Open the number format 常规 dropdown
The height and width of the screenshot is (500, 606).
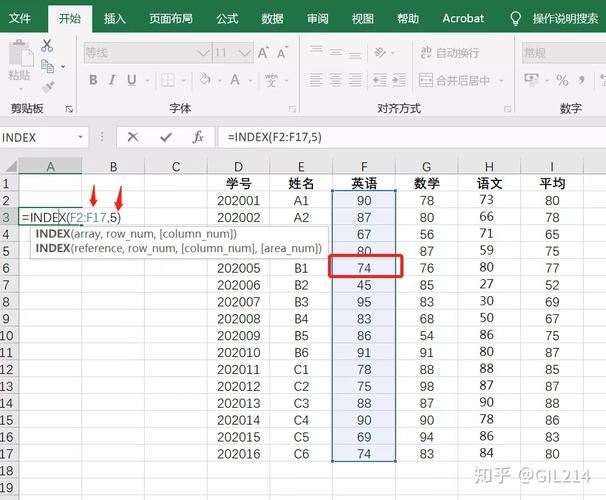click(563, 53)
